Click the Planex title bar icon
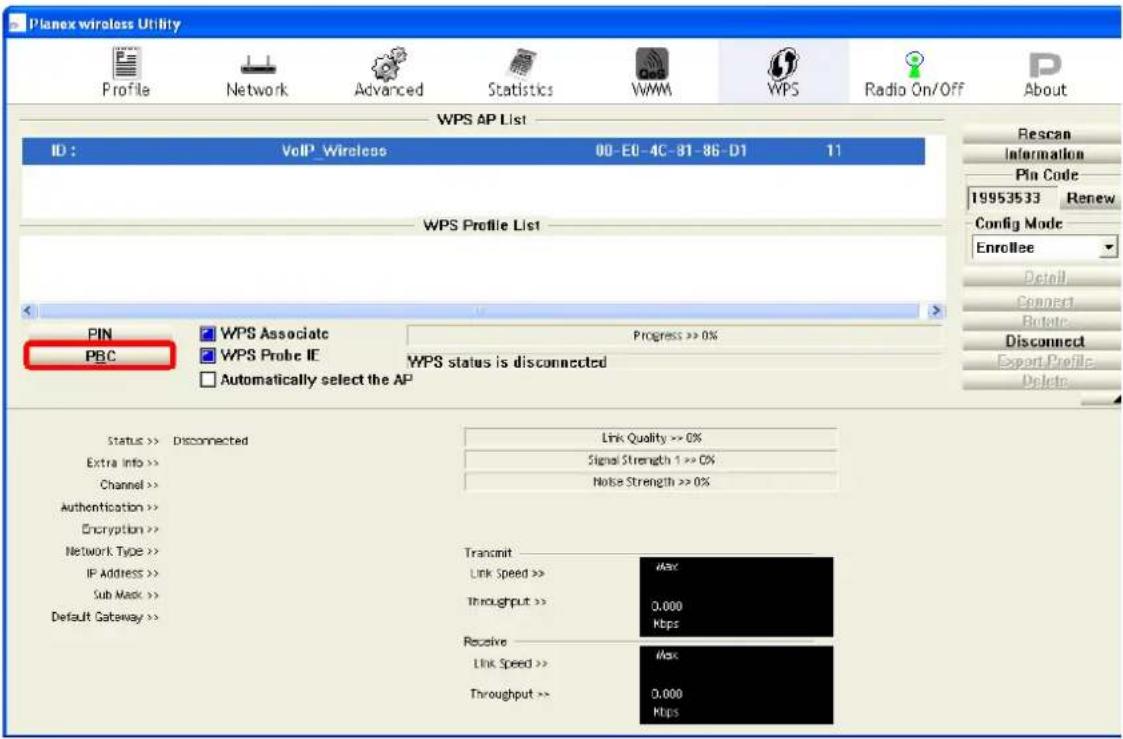 [16, 24]
